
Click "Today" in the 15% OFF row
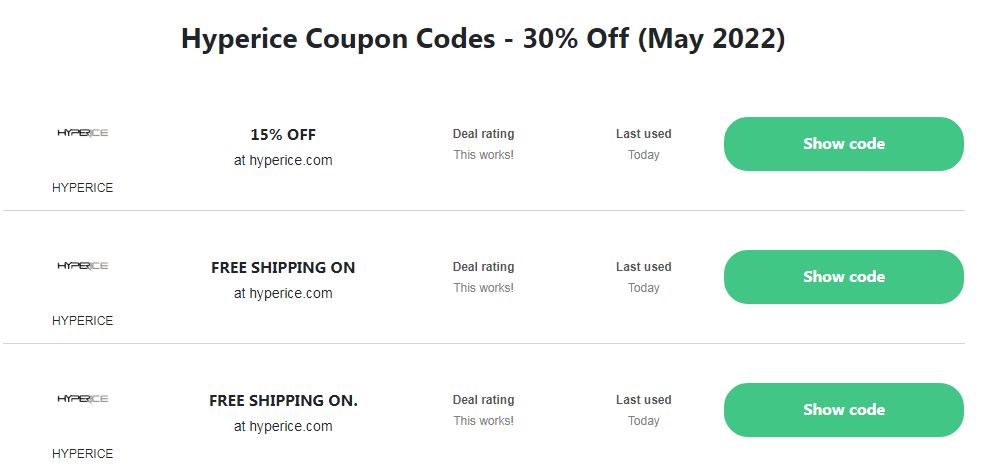click(643, 155)
